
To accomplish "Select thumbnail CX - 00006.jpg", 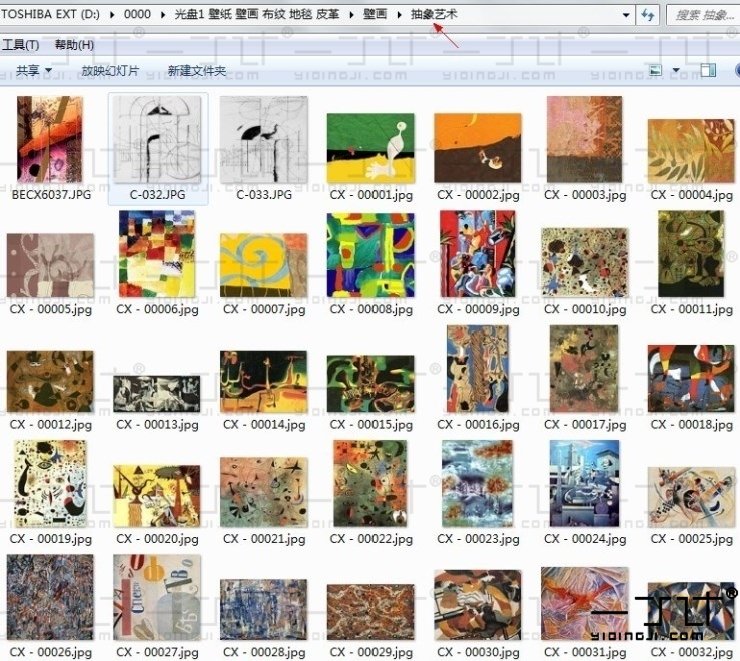I will point(157,254).
